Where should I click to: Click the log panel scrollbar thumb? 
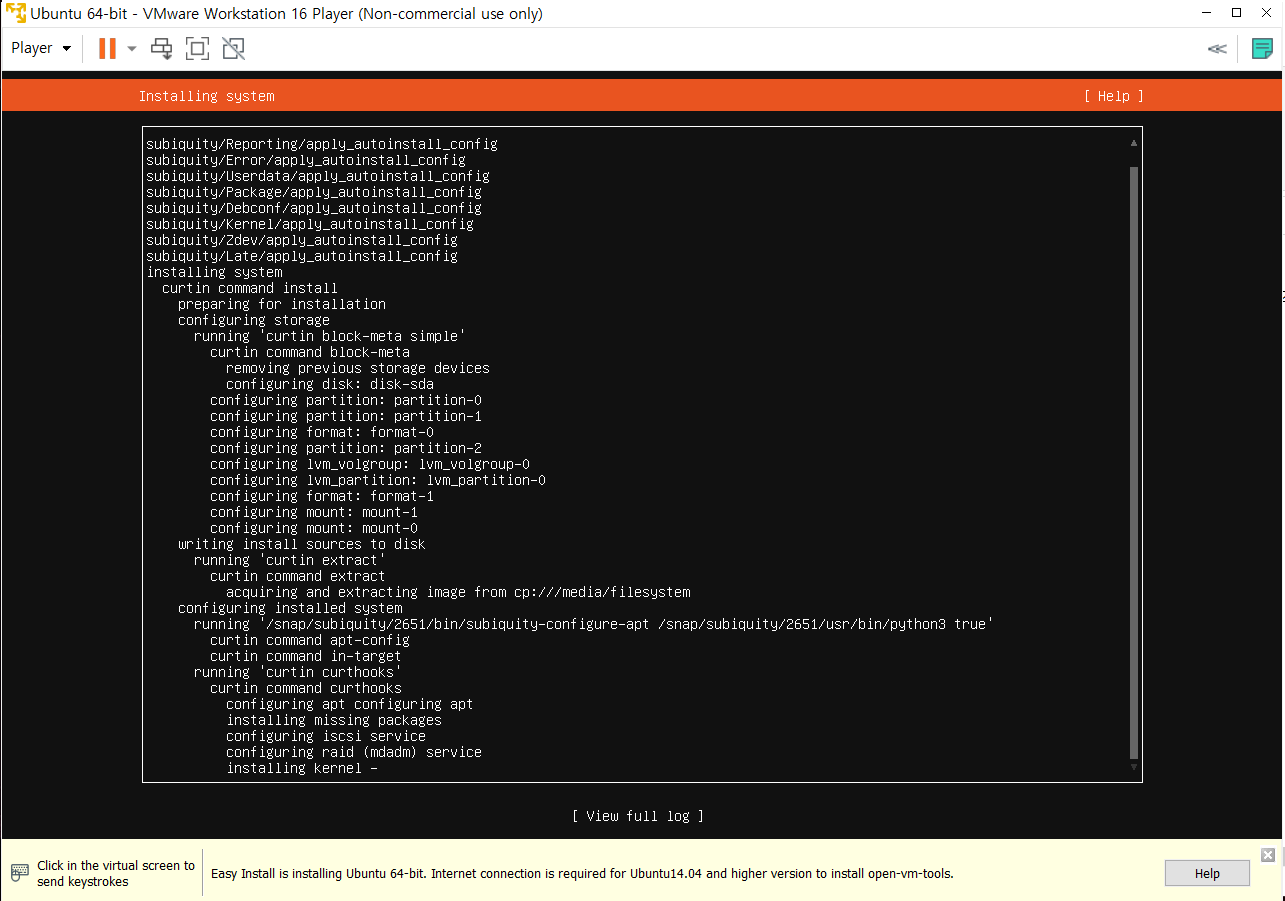(x=1133, y=463)
